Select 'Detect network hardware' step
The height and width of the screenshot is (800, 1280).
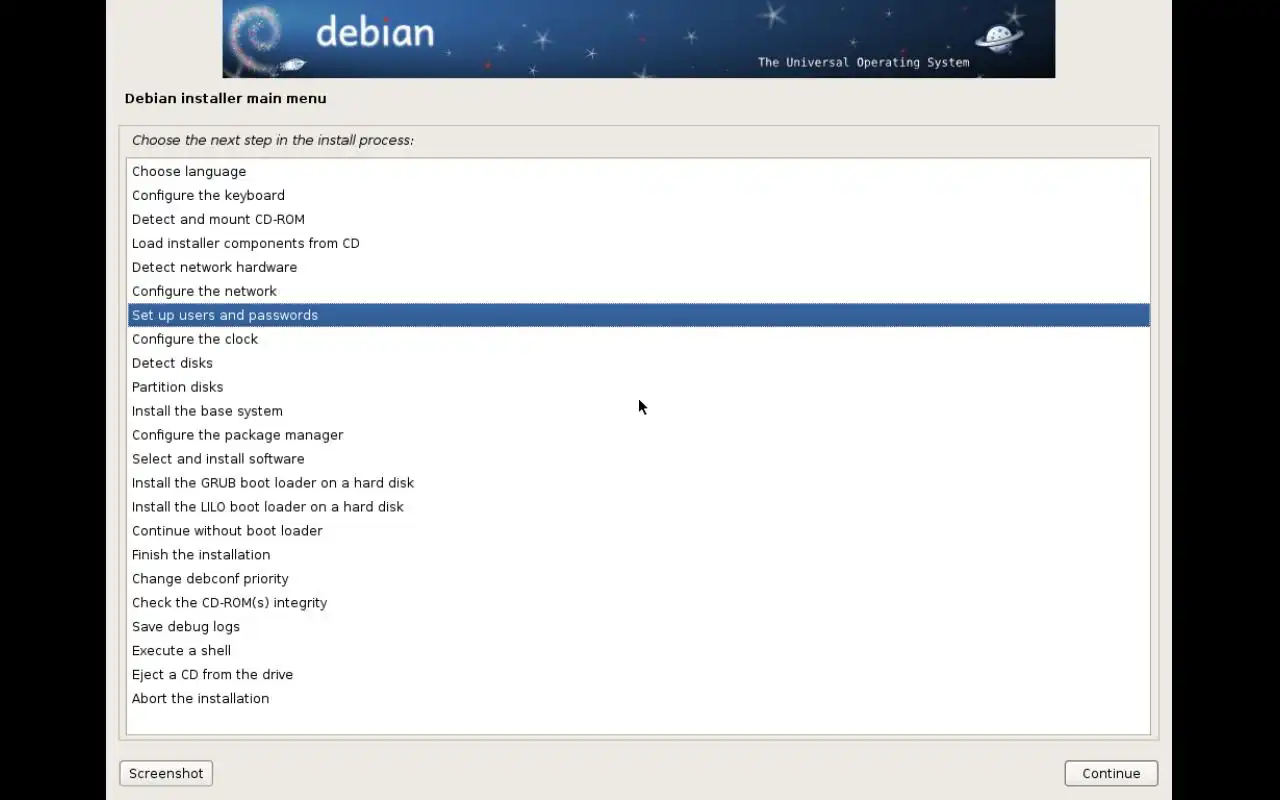[638, 267]
